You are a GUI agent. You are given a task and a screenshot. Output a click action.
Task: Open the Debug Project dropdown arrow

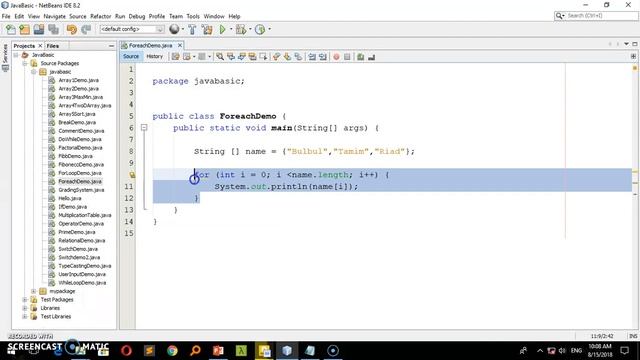(x=250, y=29)
